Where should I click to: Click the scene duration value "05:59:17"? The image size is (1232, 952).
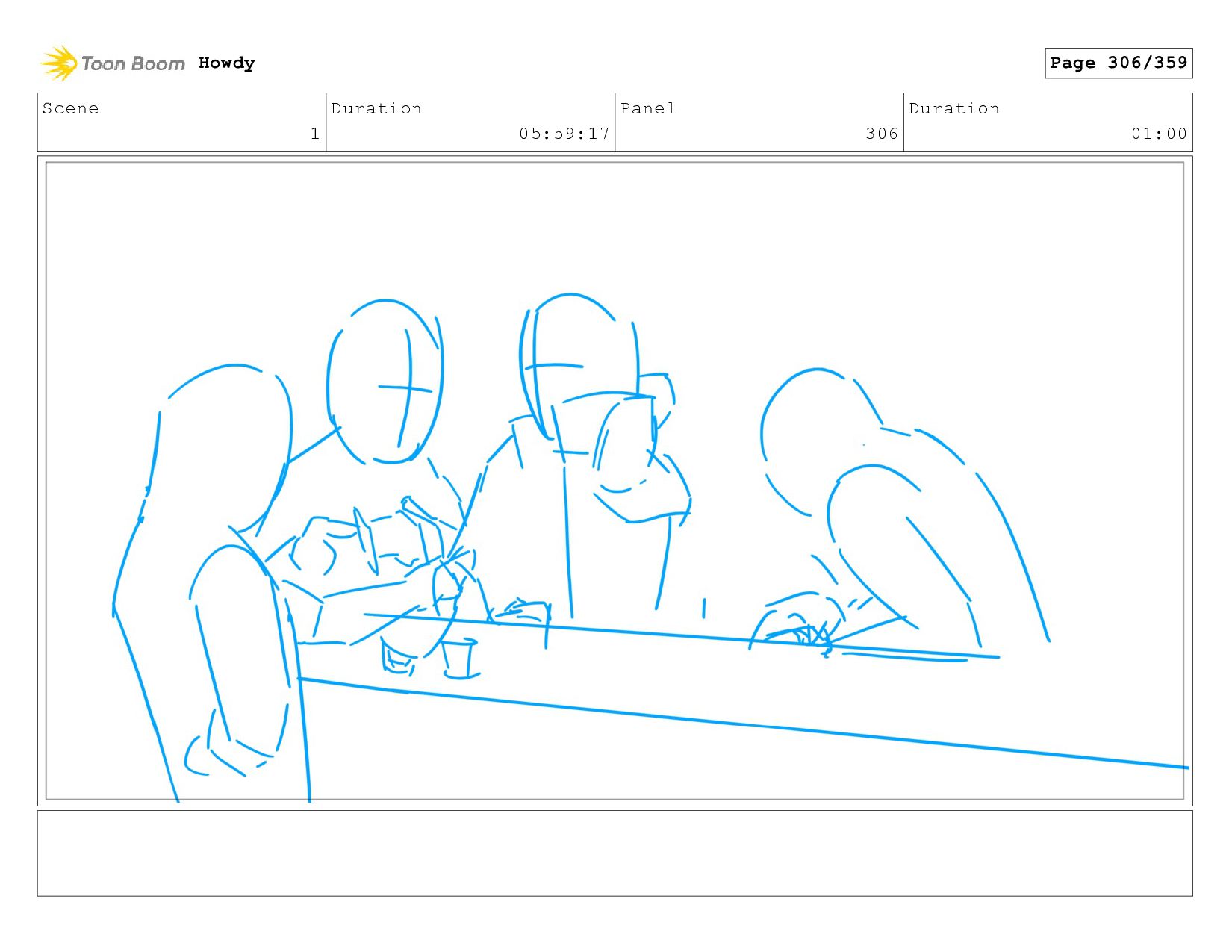coord(564,134)
